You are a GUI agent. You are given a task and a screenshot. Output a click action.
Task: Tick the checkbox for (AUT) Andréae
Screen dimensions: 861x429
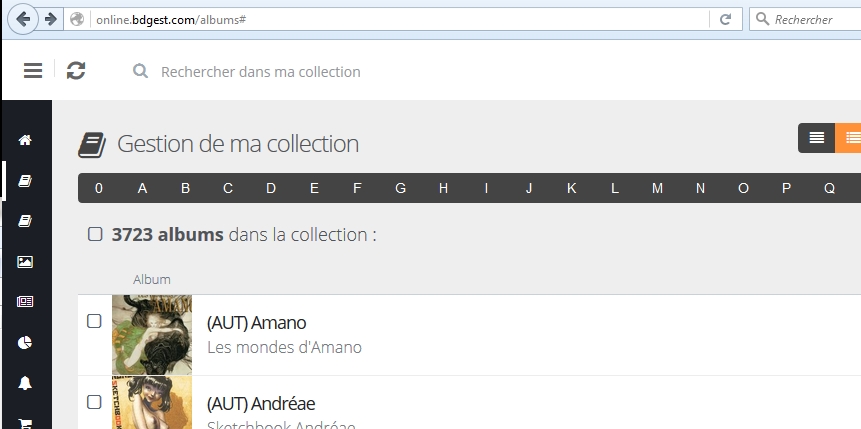pos(94,402)
